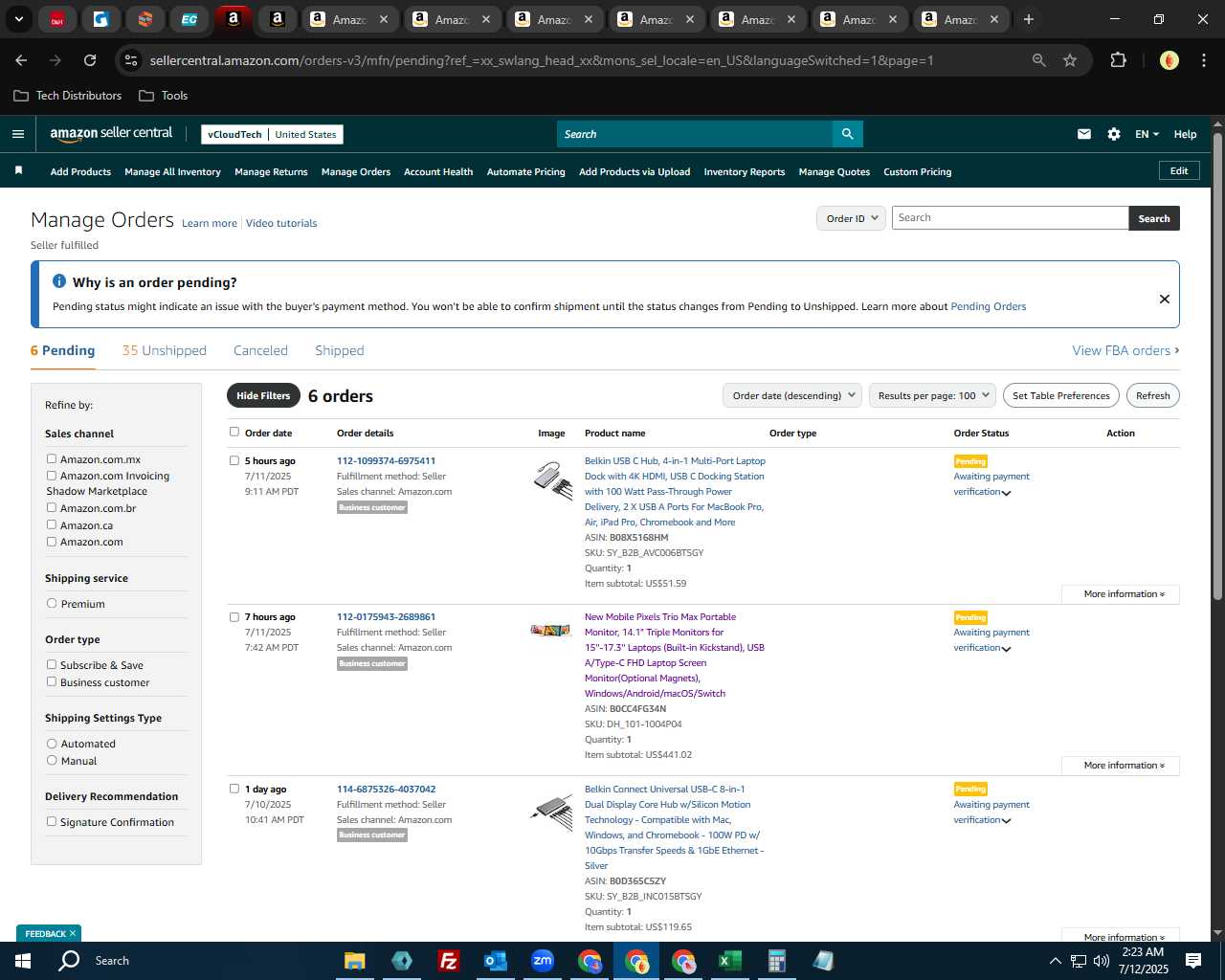This screenshot has width=1225, height=980.
Task: Close the 'Why is an order pending?' banner
Action: (x=1165, y=299)
